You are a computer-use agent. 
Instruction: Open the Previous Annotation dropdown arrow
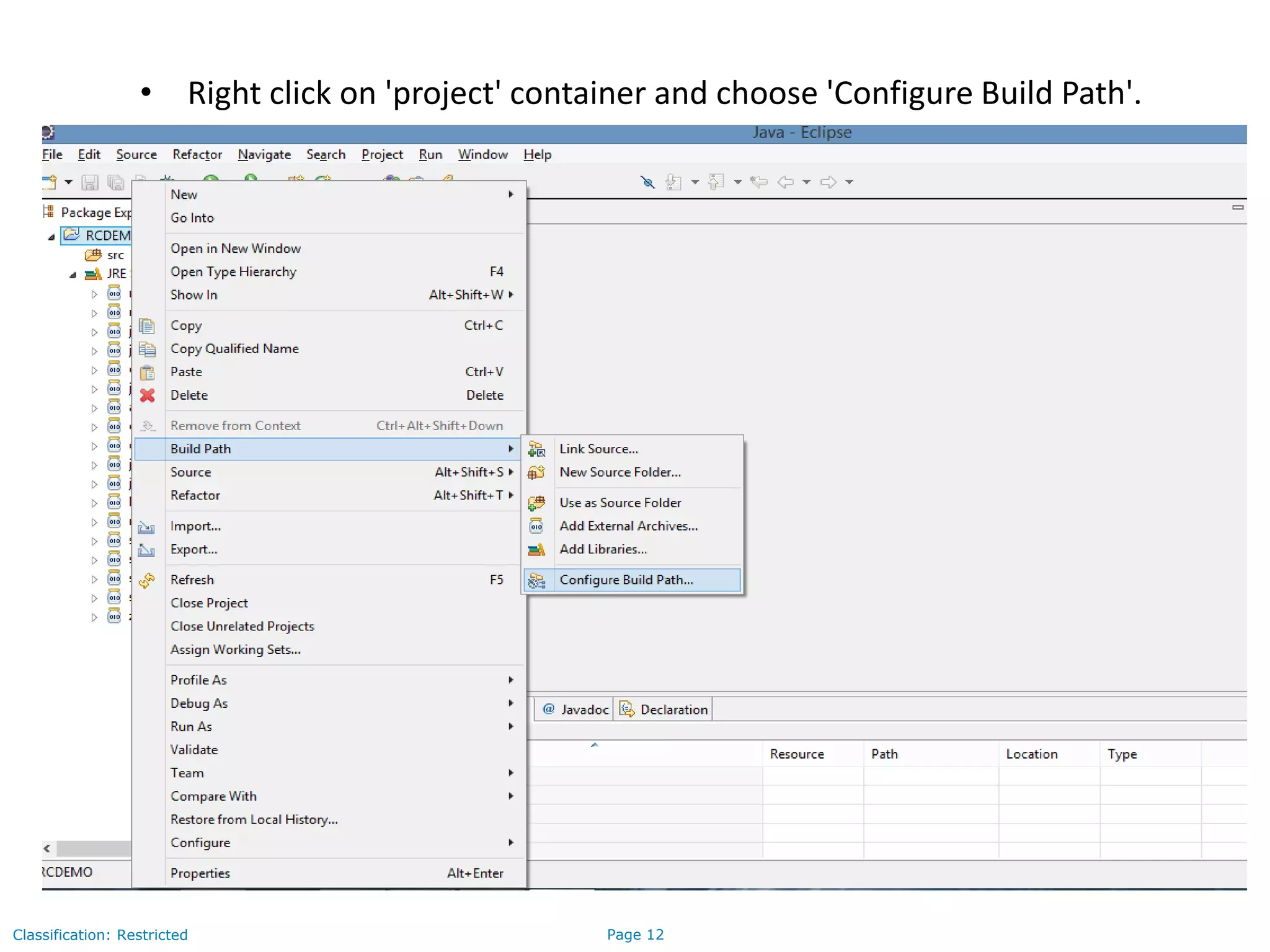pyautogui.click(x=738, y=182)
